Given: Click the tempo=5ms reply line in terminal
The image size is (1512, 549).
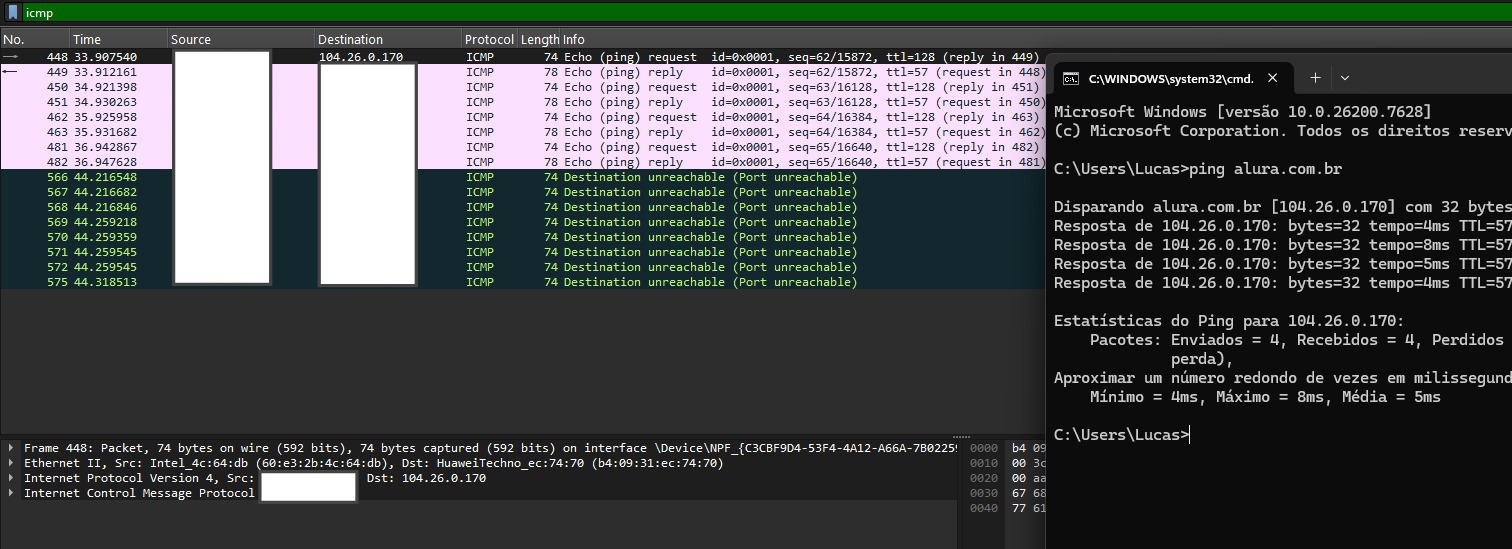Looking at the screenshot, I should click(1283, 264).
